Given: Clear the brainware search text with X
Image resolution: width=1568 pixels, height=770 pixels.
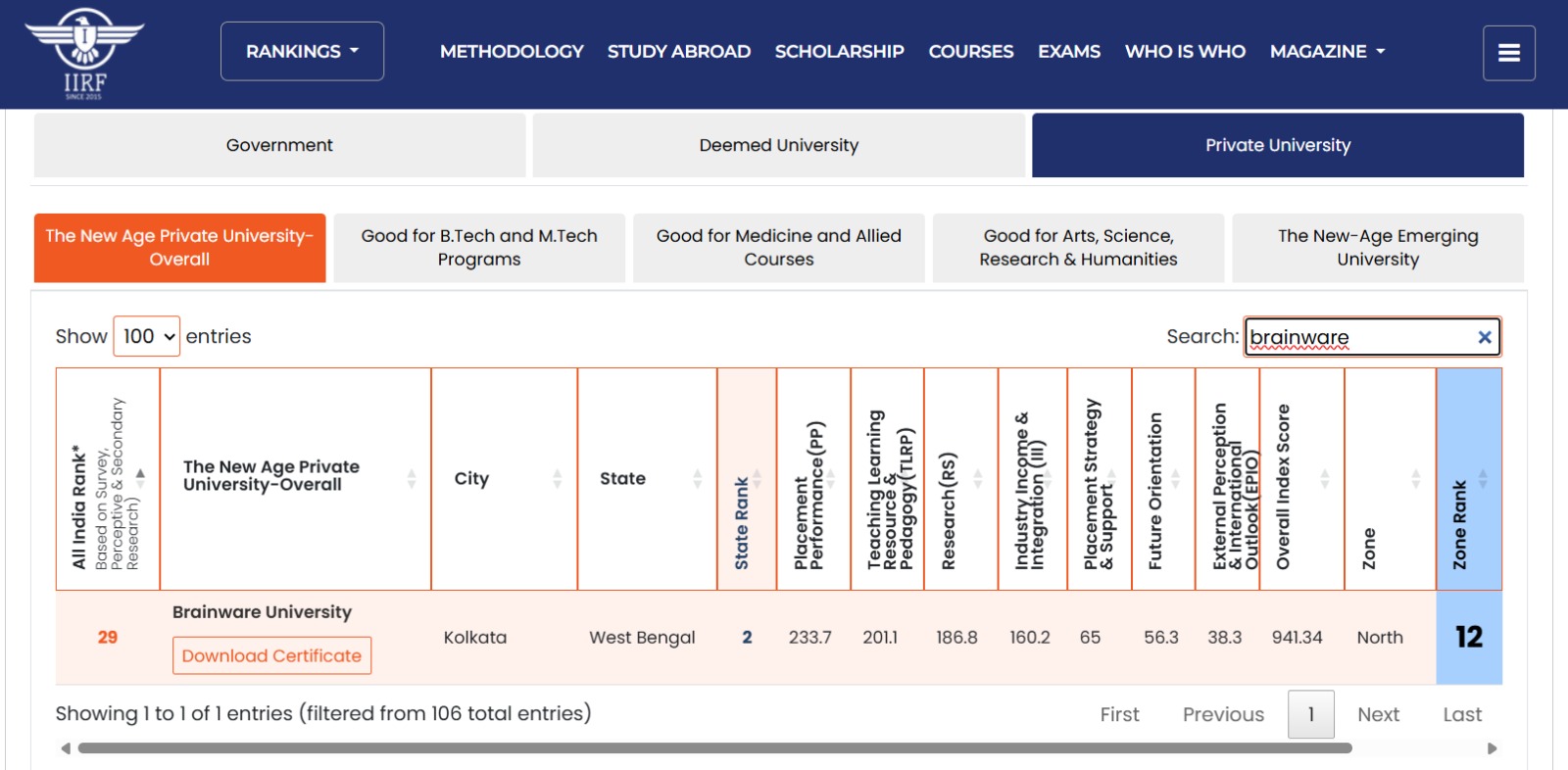Looking at the screenshot, I should coord(1484,337).
